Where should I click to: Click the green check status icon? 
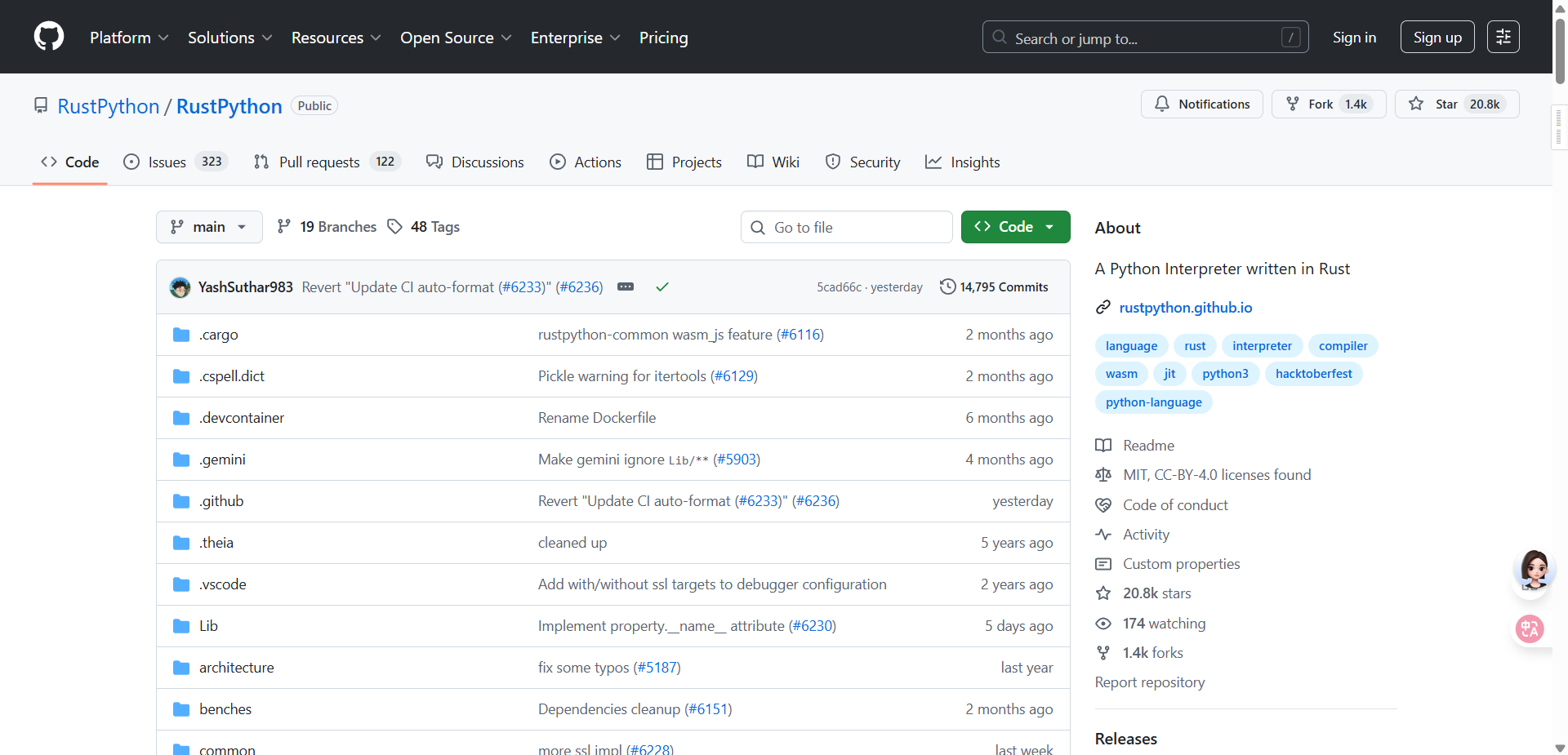662,286
